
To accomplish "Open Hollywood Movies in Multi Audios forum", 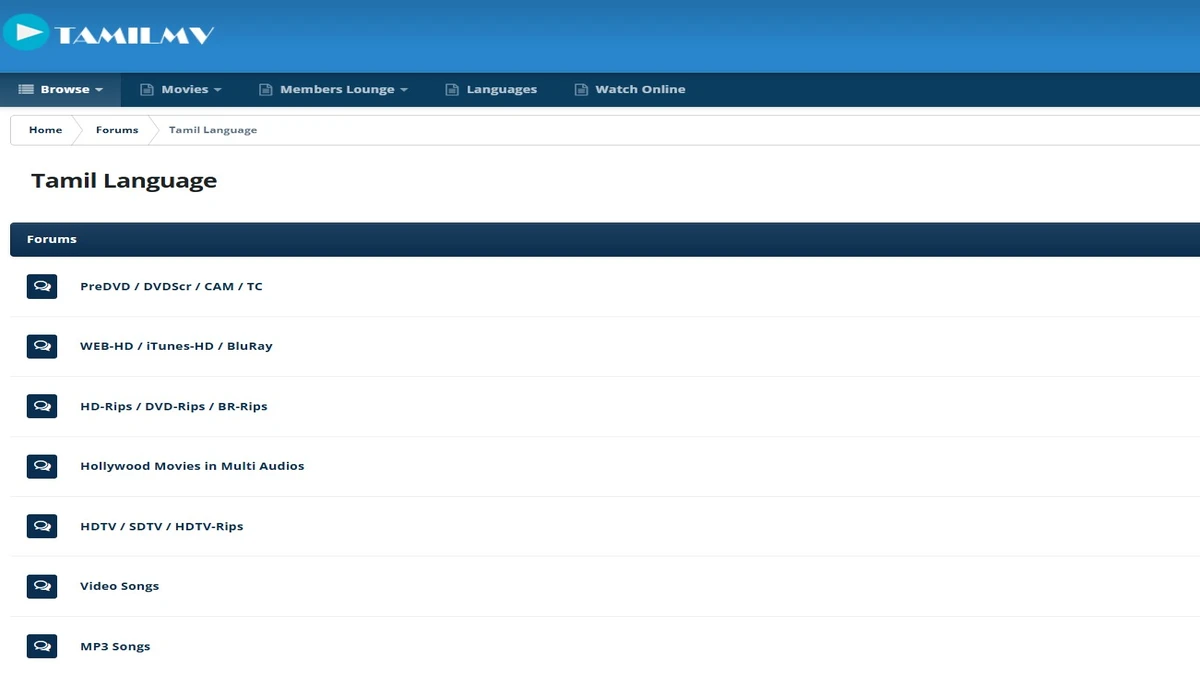I will (x=192, y=466).
